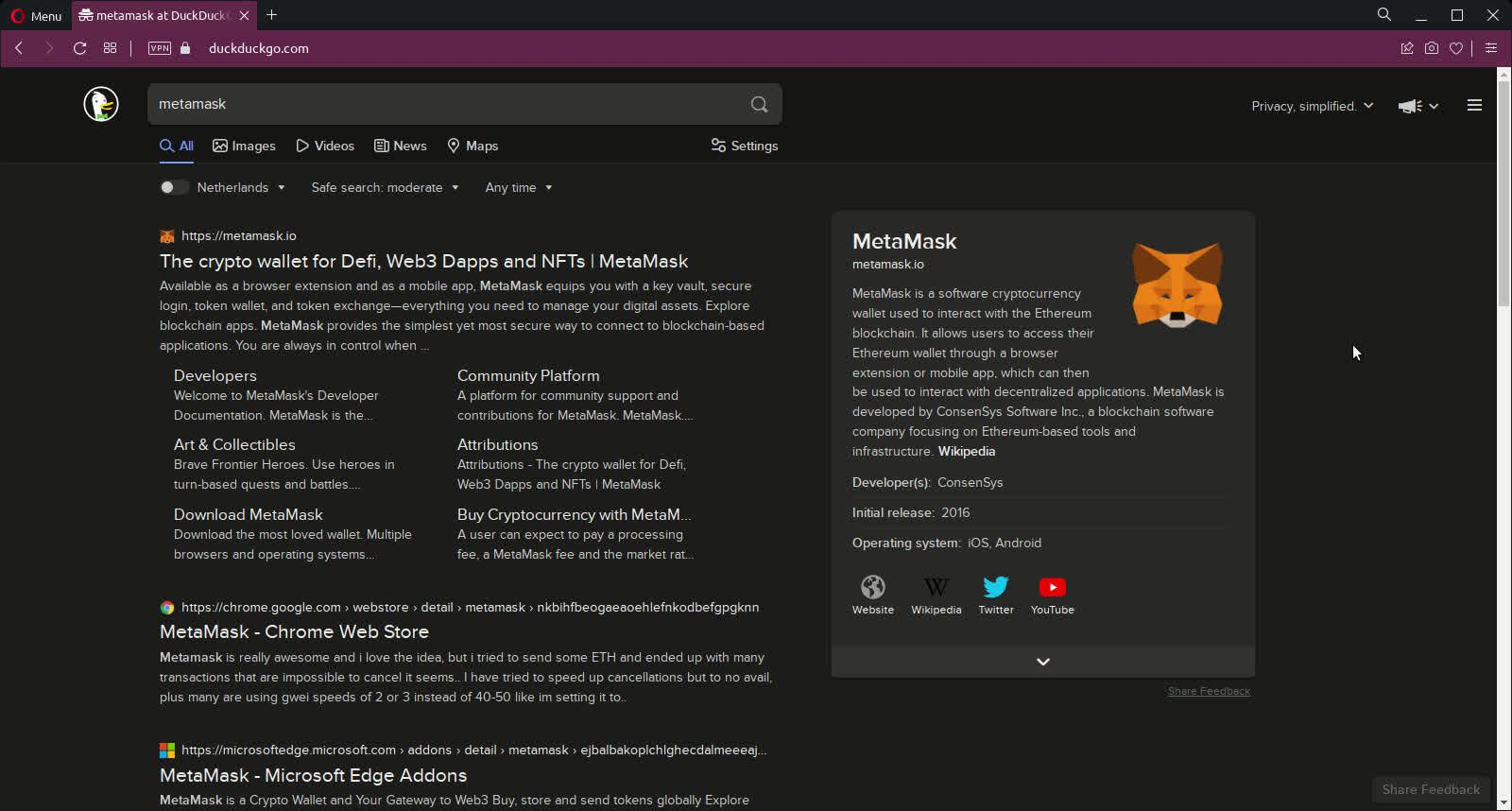The image size is (1512, 811).
Task: Click small Share Feedback link under panel
Action: (x=1209, y=691)
